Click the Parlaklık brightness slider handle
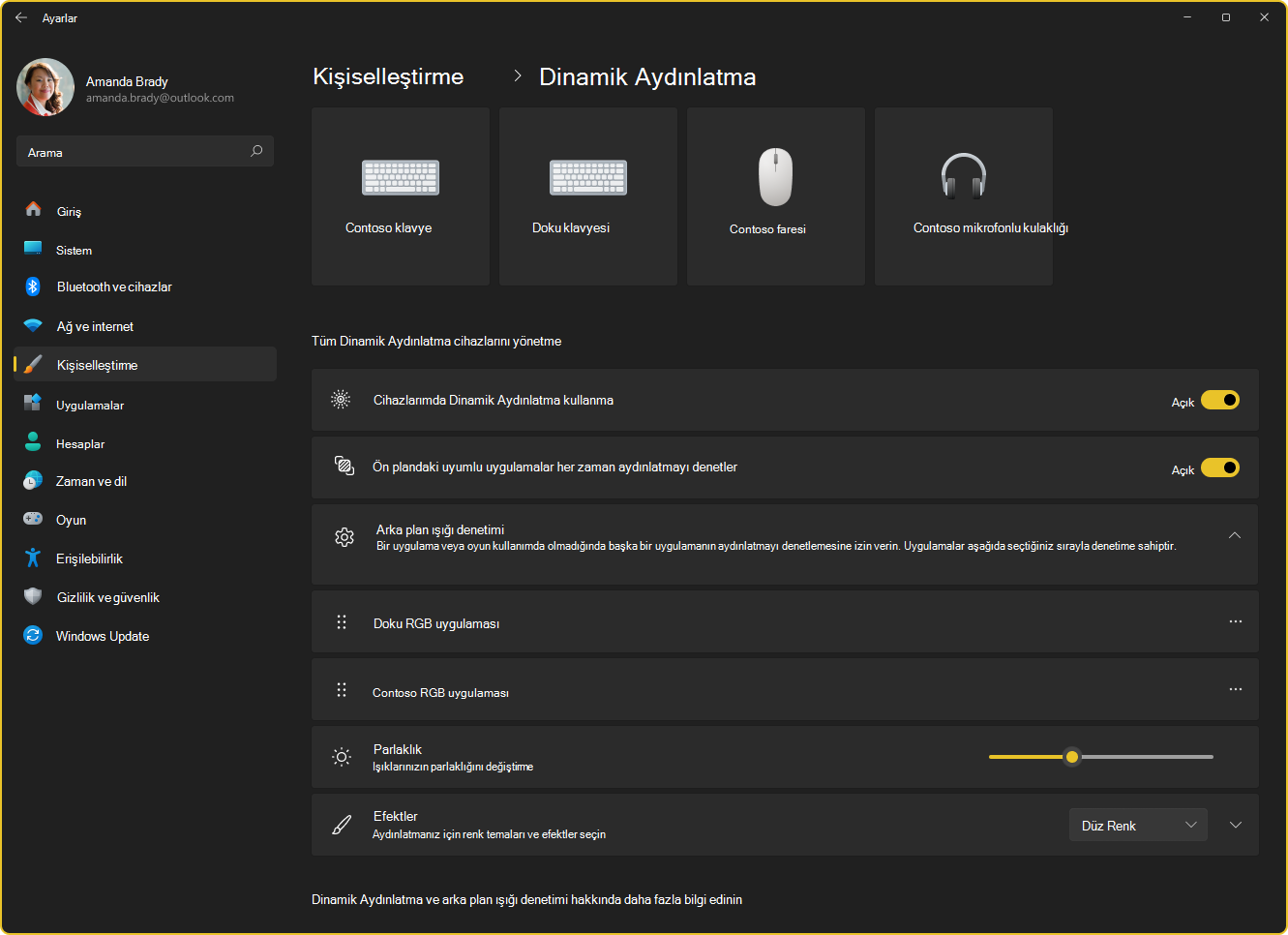Screen dimensions: 1288x935 click(1071, 757)
